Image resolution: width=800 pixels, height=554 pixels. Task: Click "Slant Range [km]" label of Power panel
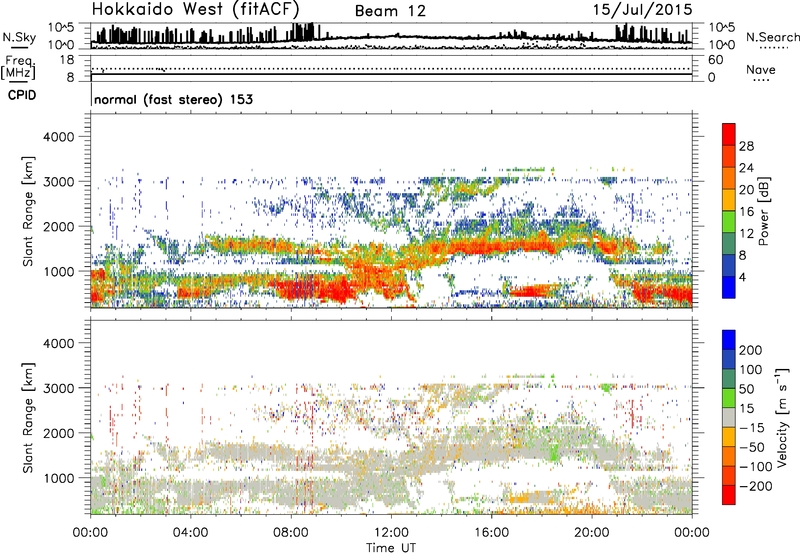pos(28,211)
